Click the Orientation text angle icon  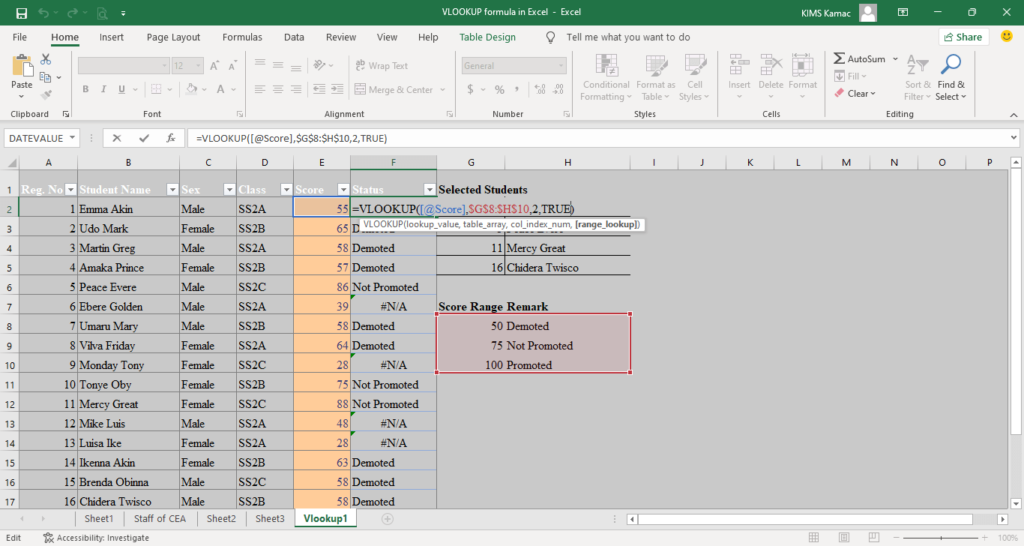coord(319,65)
